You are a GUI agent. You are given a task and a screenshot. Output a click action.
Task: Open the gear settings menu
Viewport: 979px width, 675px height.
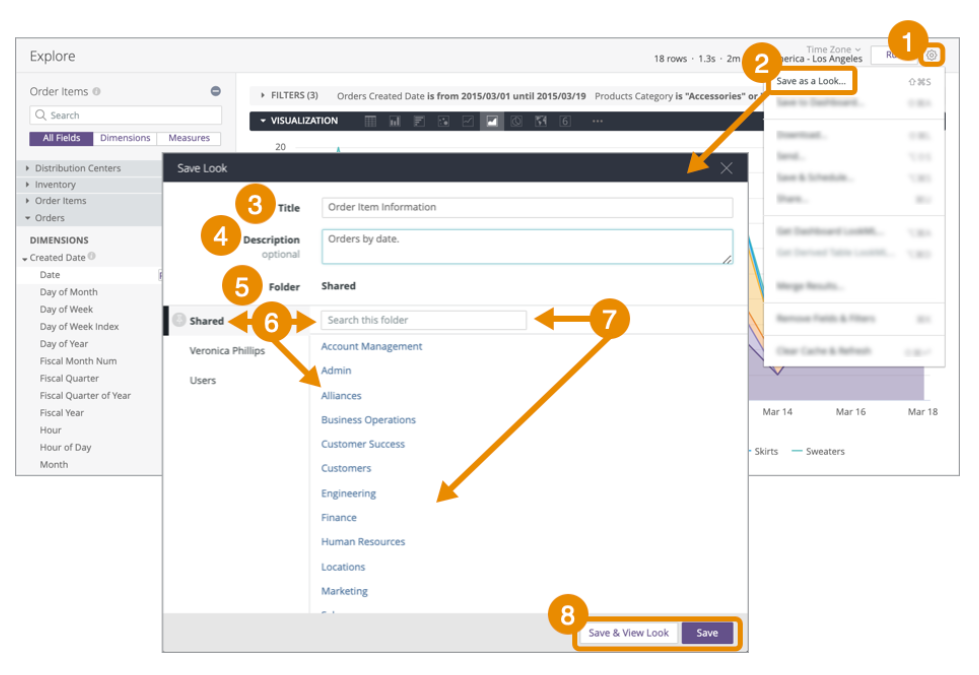[931, 55]
